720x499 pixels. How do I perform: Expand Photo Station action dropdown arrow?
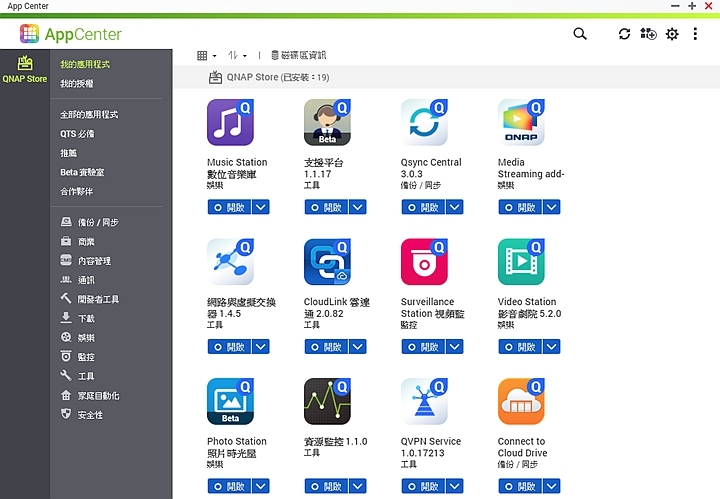pyautogui.click(x=261, y=486)
